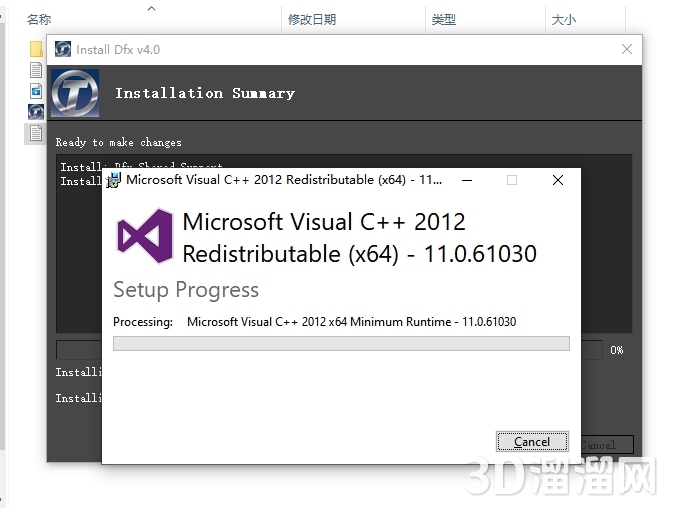
Task: Minimize the Visual C++ Redistributable window
Action: pyautogui.click(x=467, y=180)
